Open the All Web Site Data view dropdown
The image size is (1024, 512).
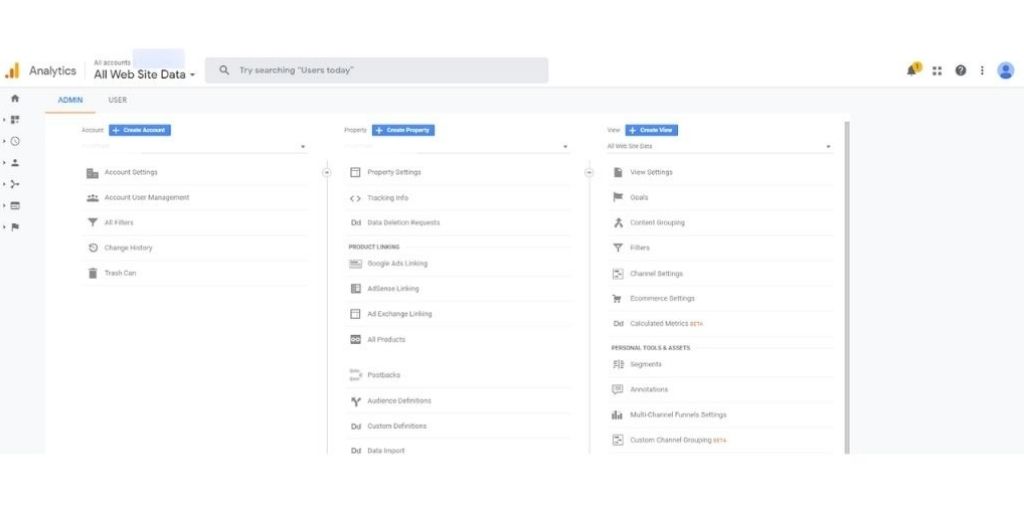tap(719, 146)
